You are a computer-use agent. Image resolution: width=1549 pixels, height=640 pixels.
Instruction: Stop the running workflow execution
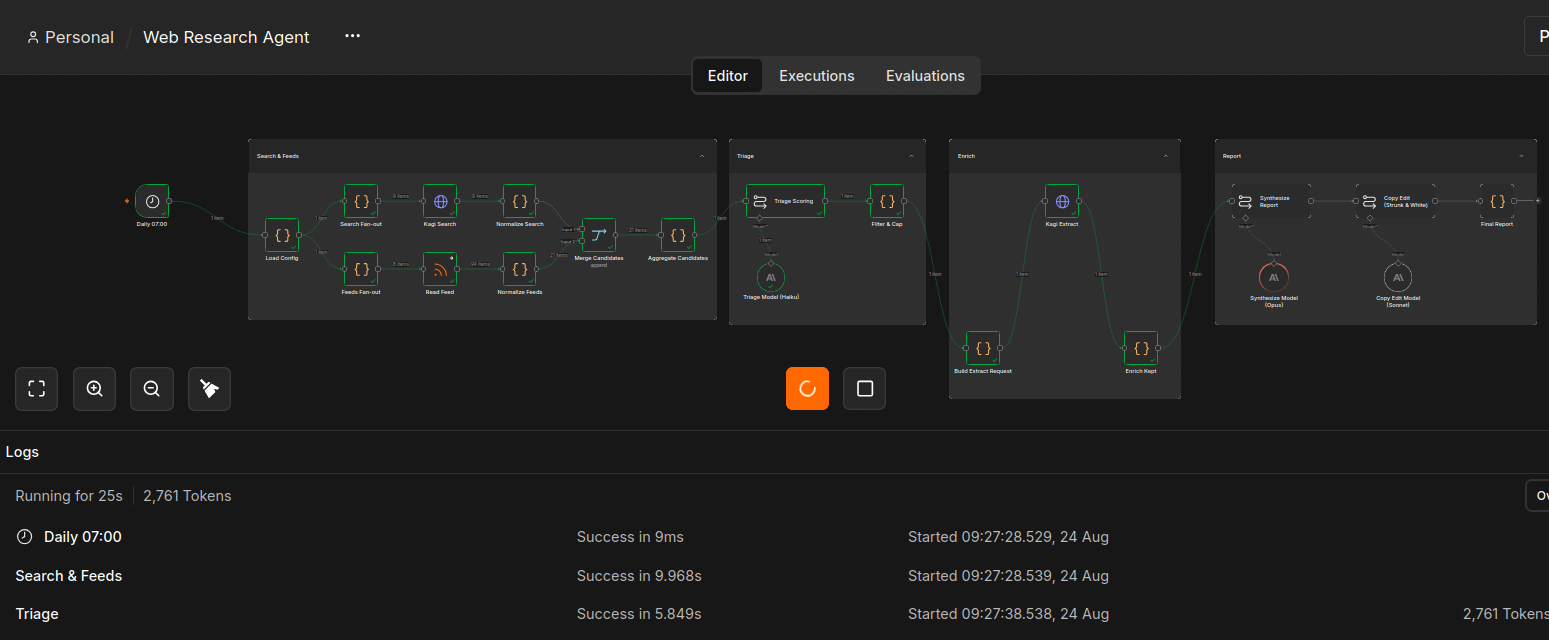tap(865, 388)
